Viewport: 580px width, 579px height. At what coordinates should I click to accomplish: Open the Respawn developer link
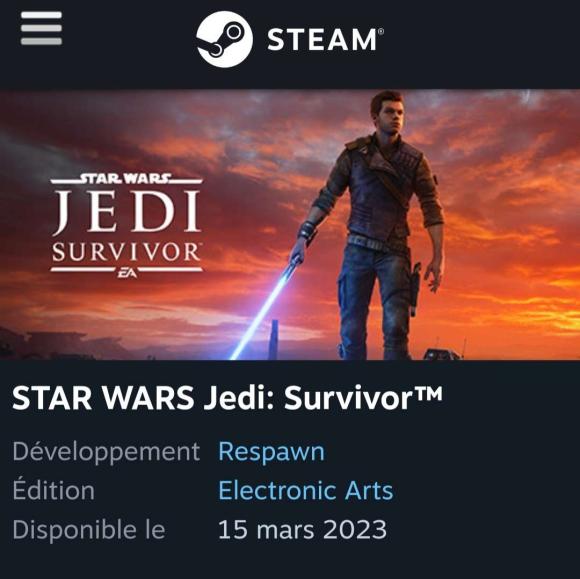tap(272, 451)
